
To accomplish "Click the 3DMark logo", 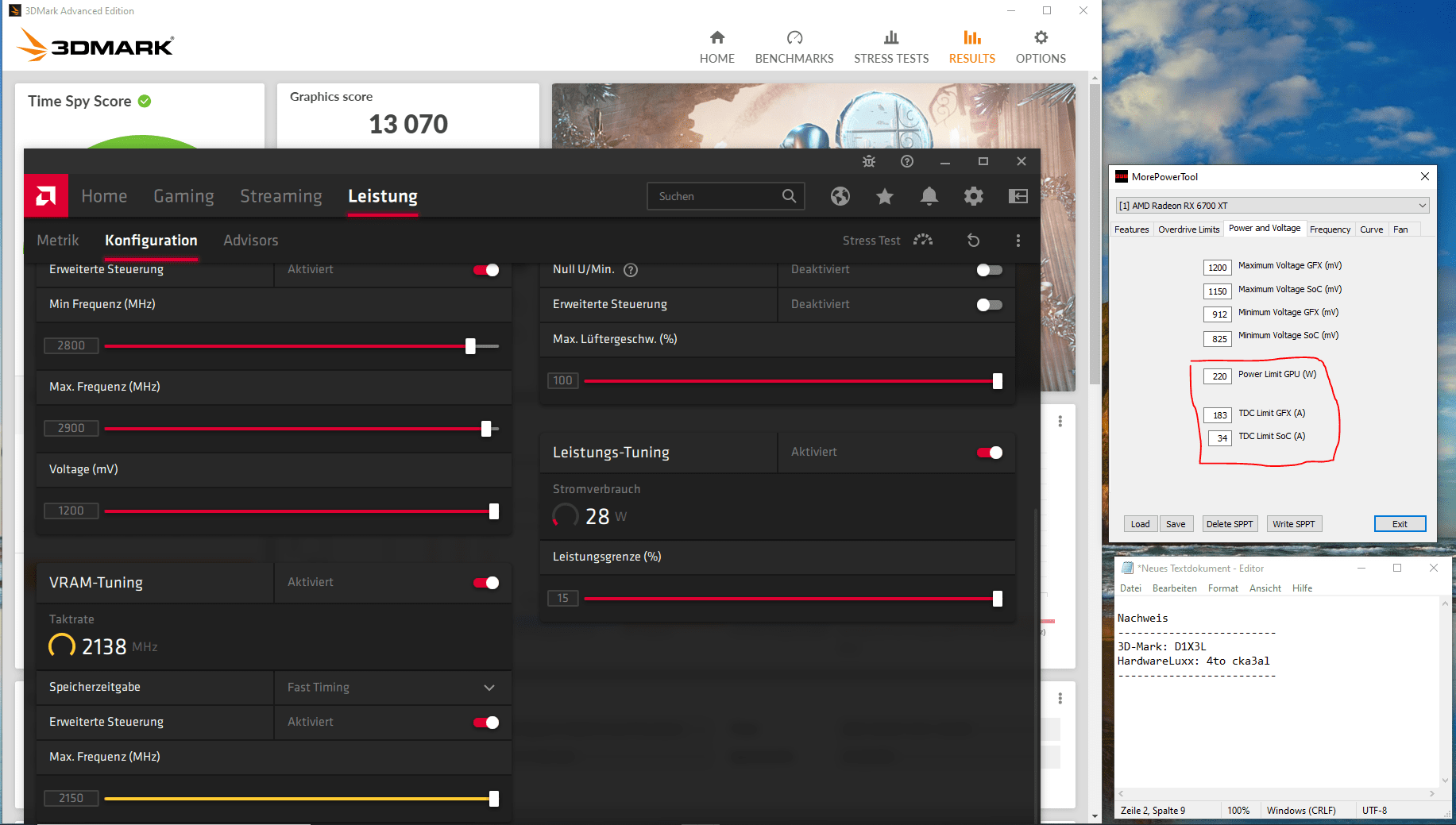I will 95,45.
